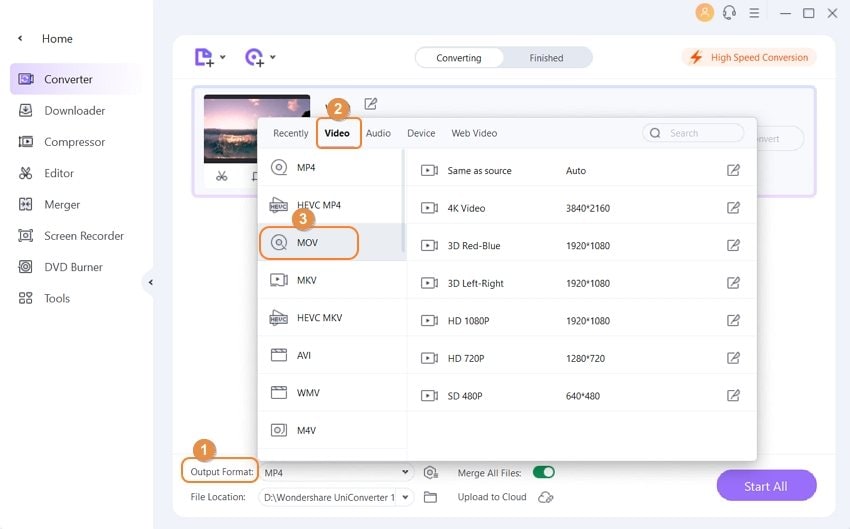Open the output folder icon
This screenshot has width=850, height=529.
point(430,497)
